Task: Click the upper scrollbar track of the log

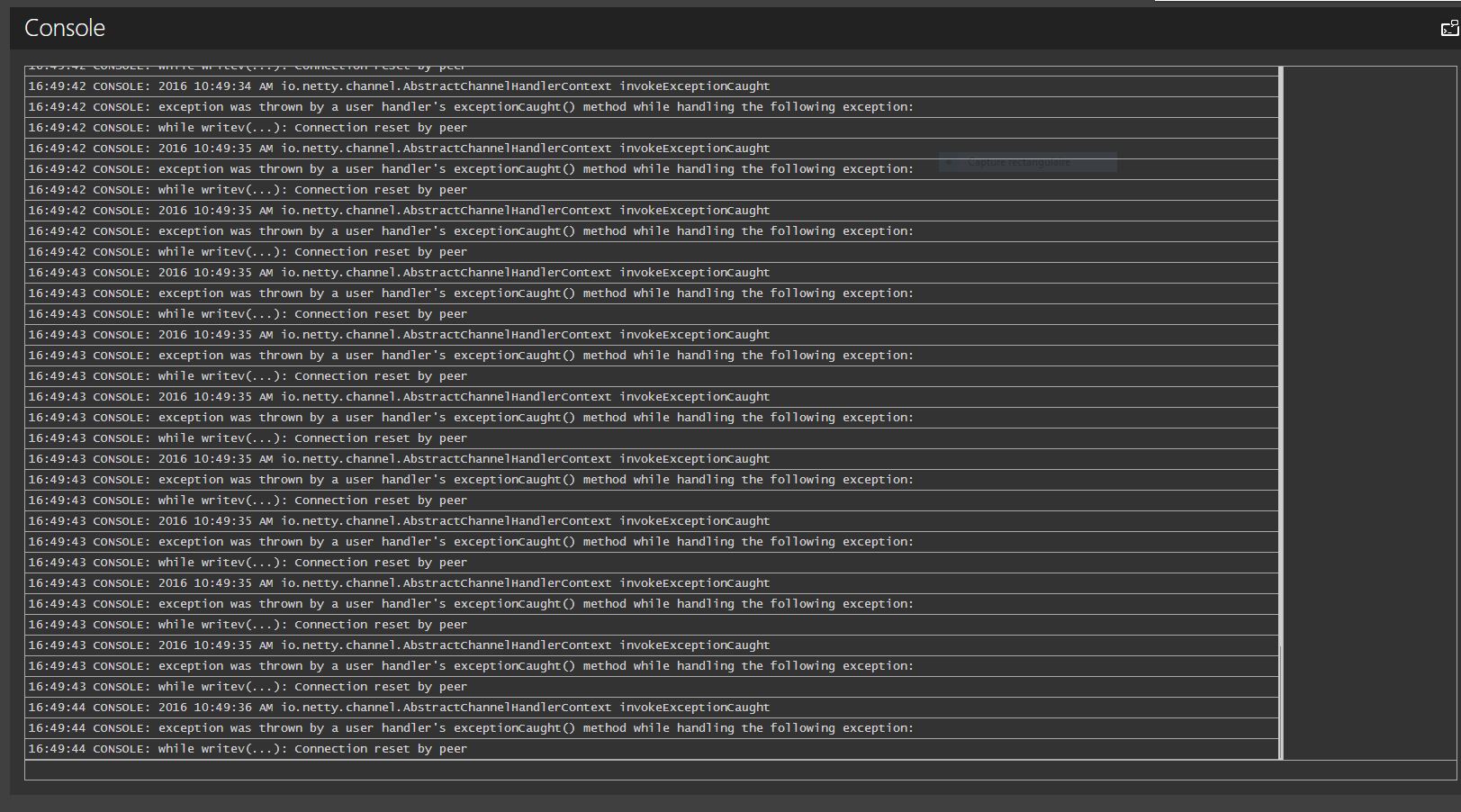Action: (x=1280, y=355)
